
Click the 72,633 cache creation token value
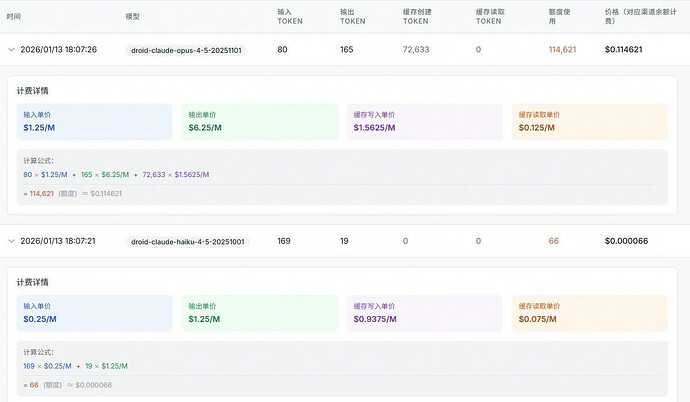coord(416,50)
